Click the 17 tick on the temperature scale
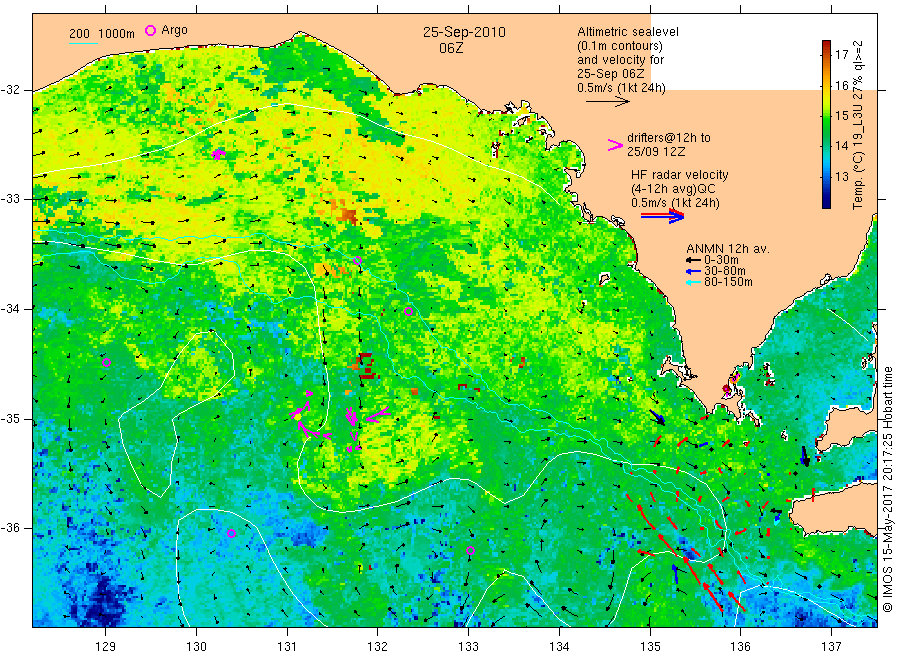Viewport: 900px width, 660px height. (841, 55)
